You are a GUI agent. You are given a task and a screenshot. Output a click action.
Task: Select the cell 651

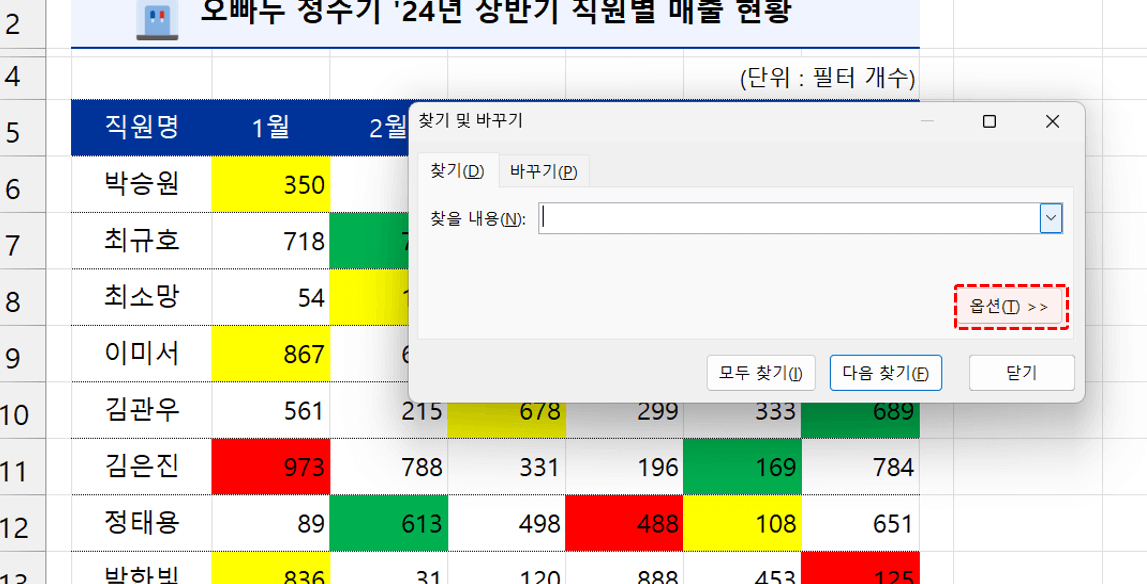click(x=860, y=523)
